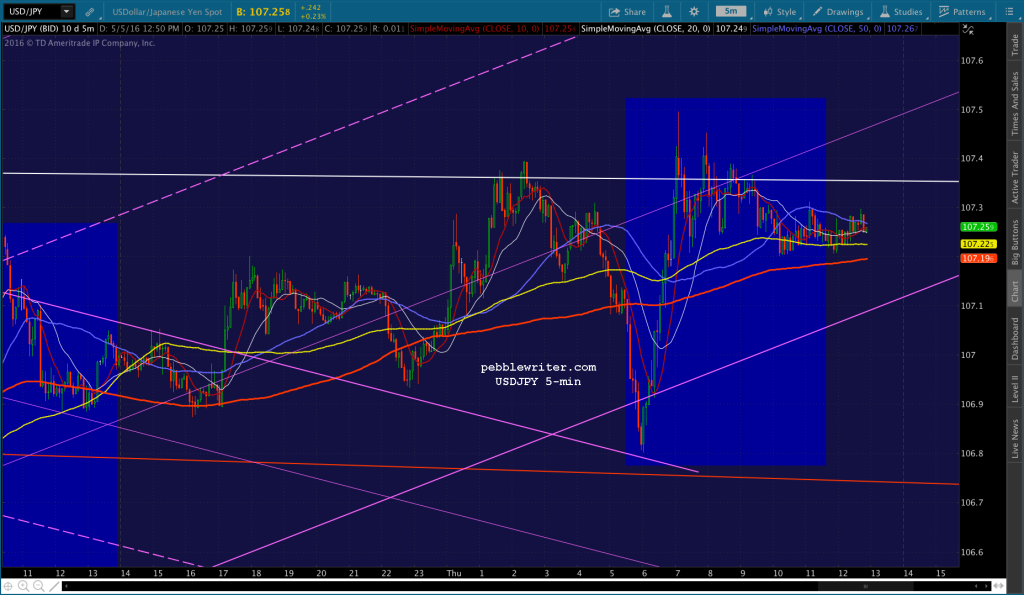Click the Thu date axis label
The height and width of the screenshot is (595, 1024).
pyautogui.click(x=454, y=573)
